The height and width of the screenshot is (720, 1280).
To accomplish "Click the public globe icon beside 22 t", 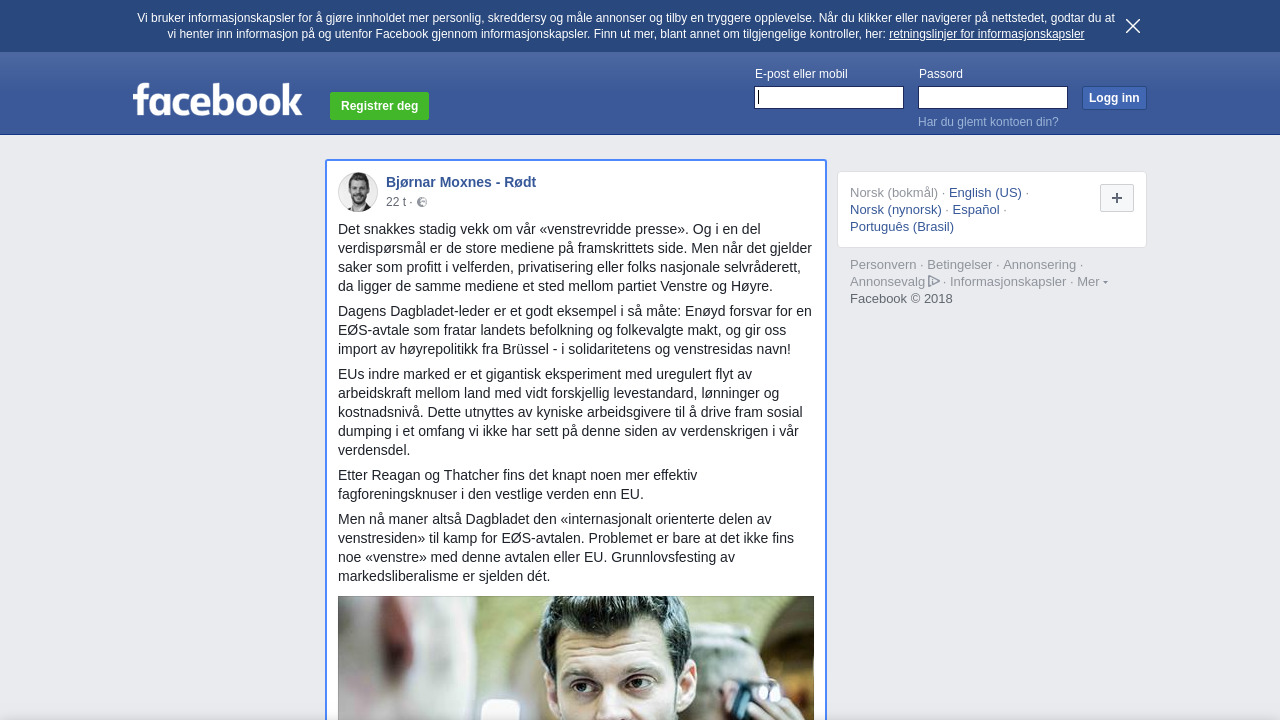I will (422, 202).
